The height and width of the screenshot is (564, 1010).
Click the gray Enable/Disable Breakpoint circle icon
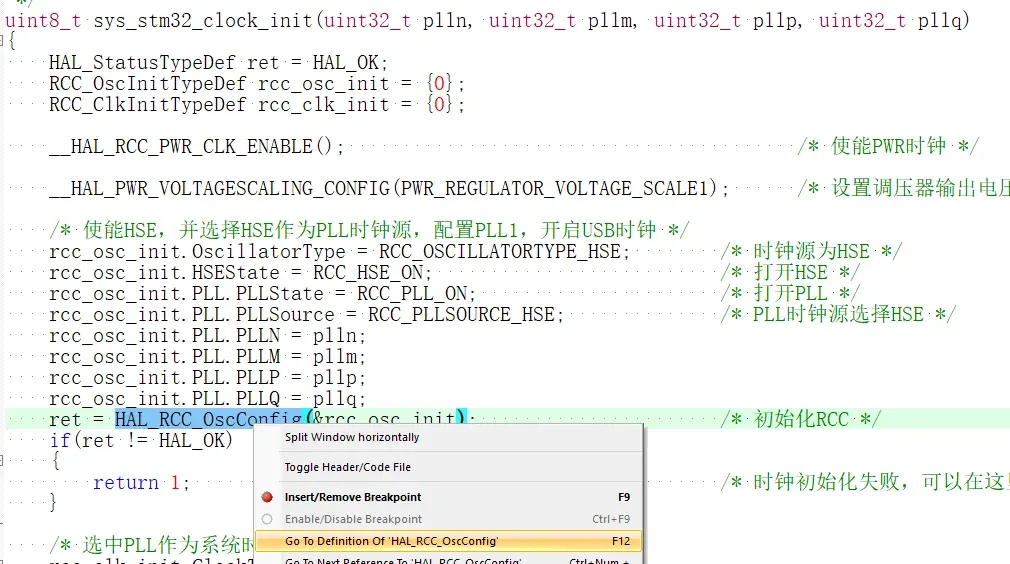pyautogui.click(x=267, y=519)
